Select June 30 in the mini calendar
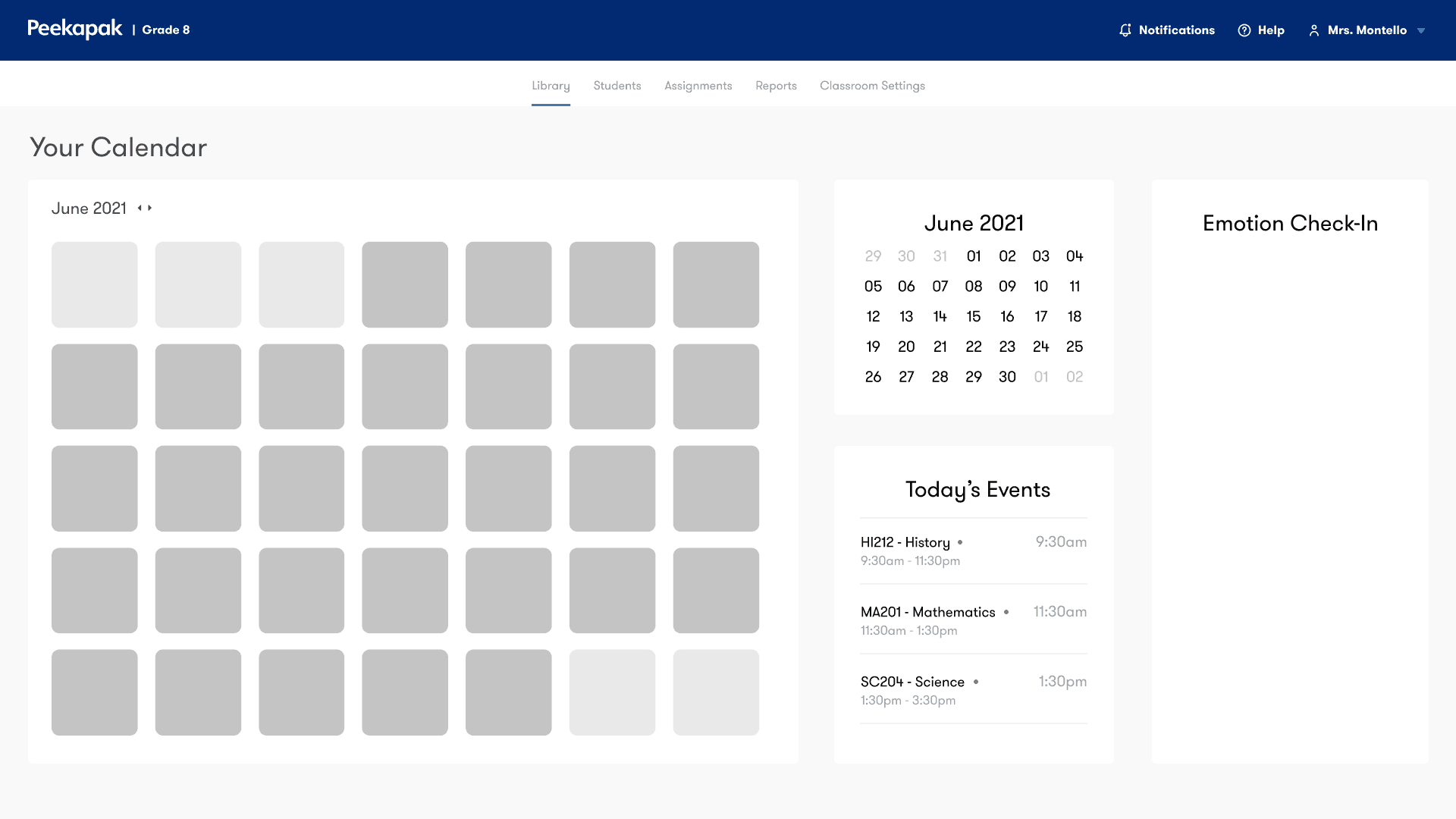Screen dimensions: 1456x819 tap(1007, 377)
